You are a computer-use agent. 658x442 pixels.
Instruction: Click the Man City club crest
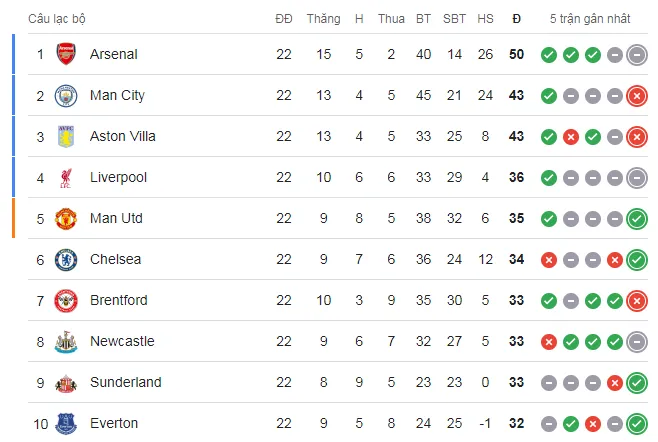pyautogui.click(x=66, y=95)
